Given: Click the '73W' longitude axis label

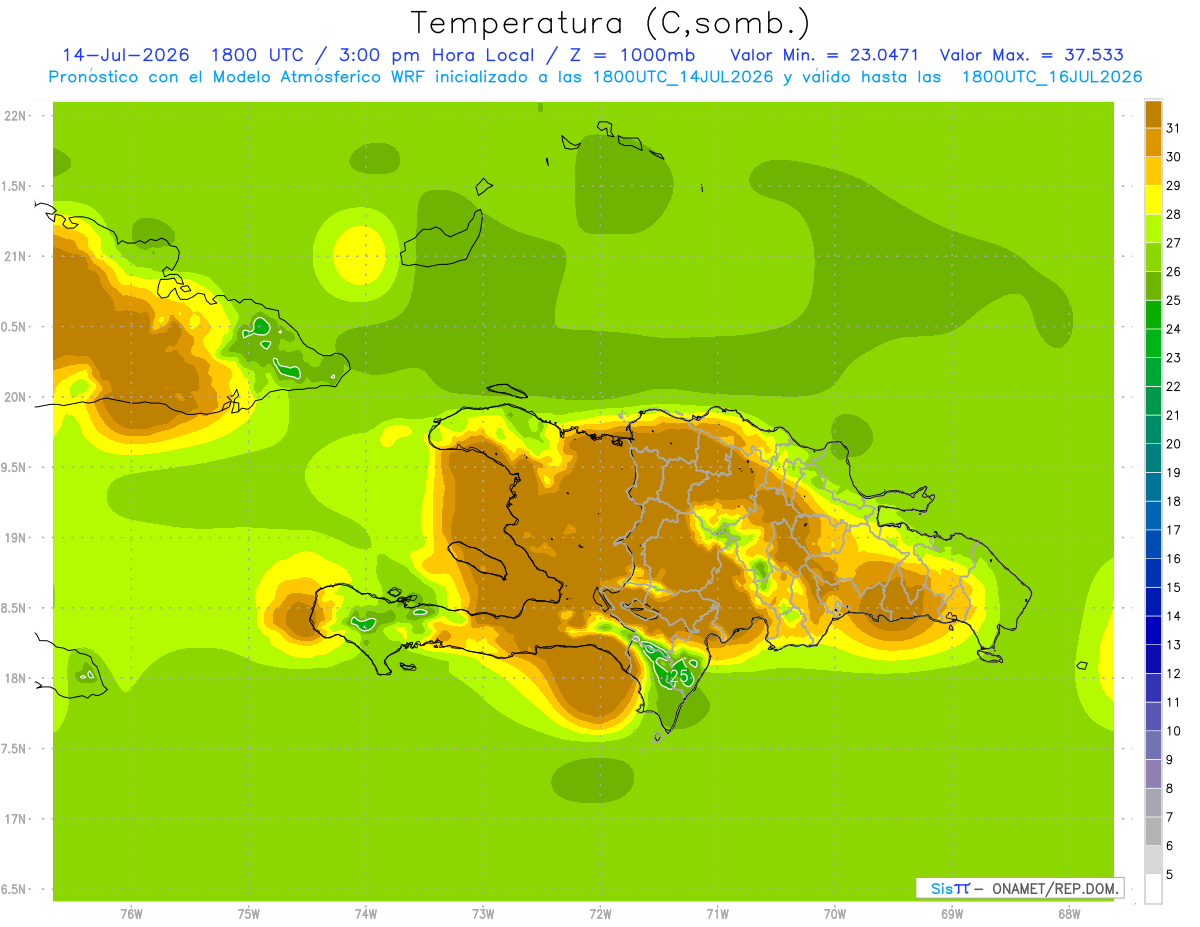Looking at the screenshot, I should (483, 913).
